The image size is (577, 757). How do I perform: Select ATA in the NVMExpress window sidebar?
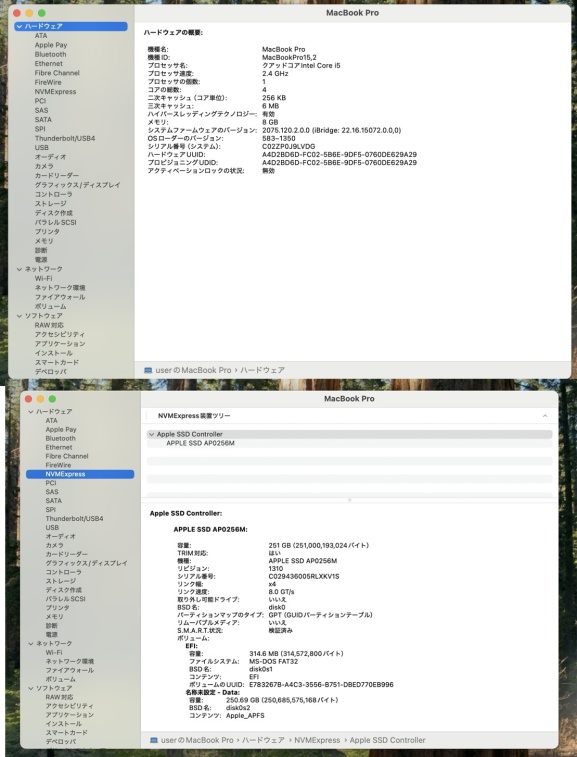pos(51,421)
